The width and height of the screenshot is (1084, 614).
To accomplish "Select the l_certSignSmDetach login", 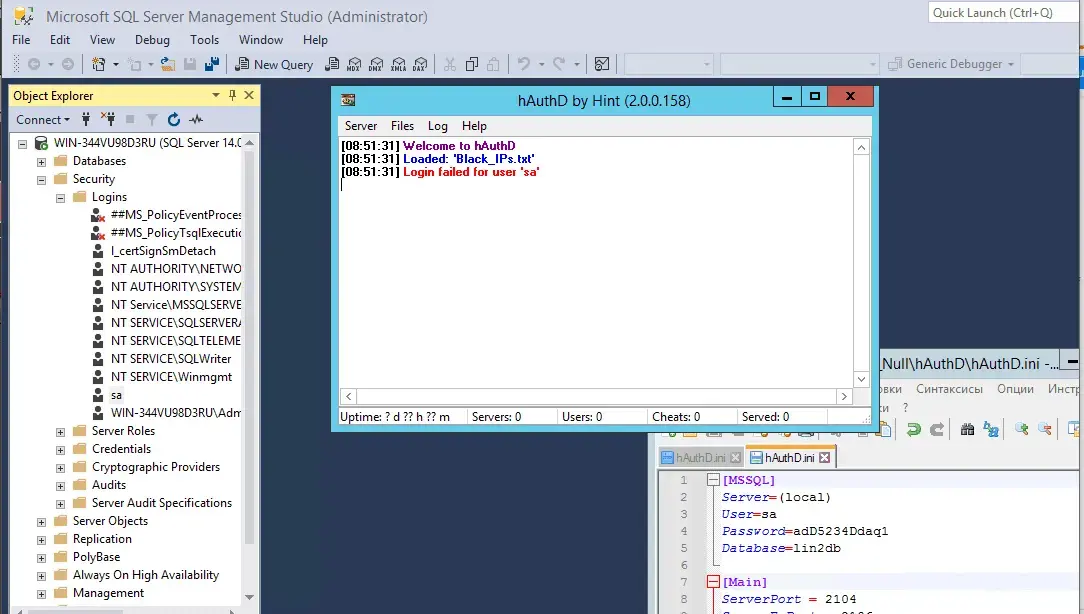I will (163, 251).
